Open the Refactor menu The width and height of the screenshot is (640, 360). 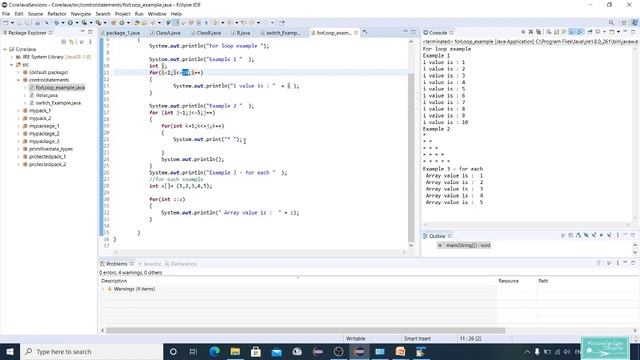(57, 14)
